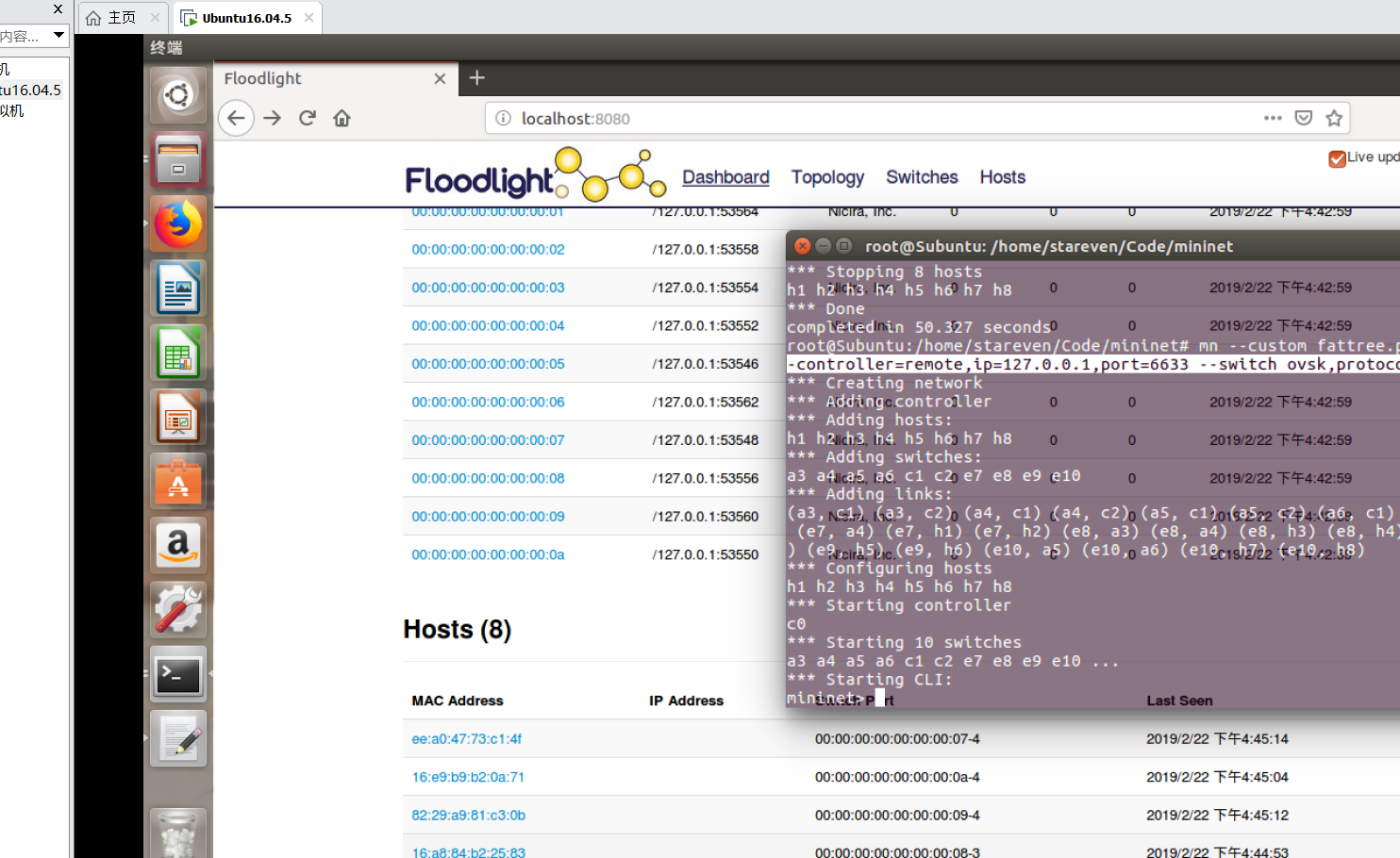The width and height of the screenshot is (1400, 858).
Task: Open Amazon launcher in dock
Action: click(177, 545)
